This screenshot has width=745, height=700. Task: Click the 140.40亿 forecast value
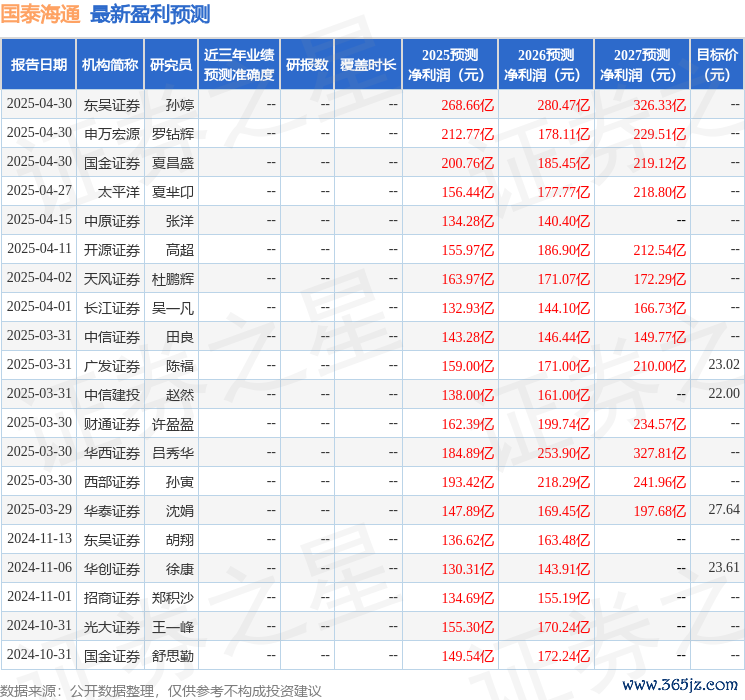[564, 221]
